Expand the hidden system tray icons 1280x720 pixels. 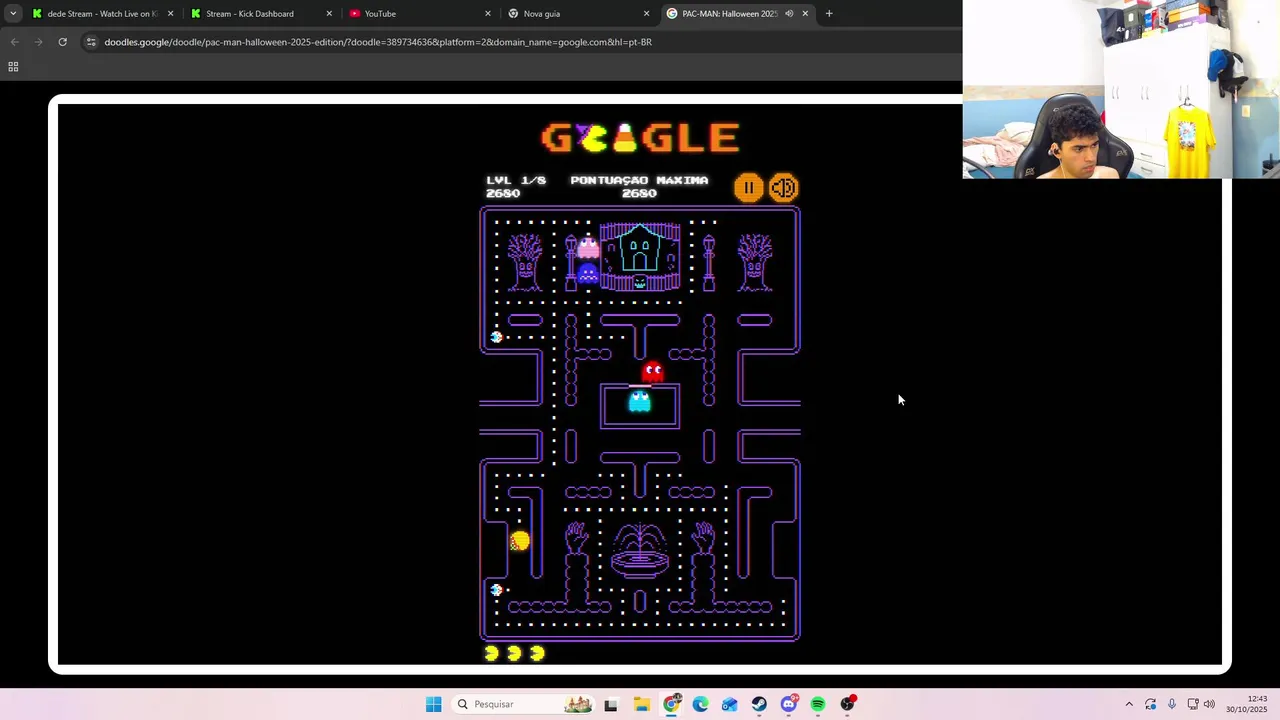(1129, 704)
